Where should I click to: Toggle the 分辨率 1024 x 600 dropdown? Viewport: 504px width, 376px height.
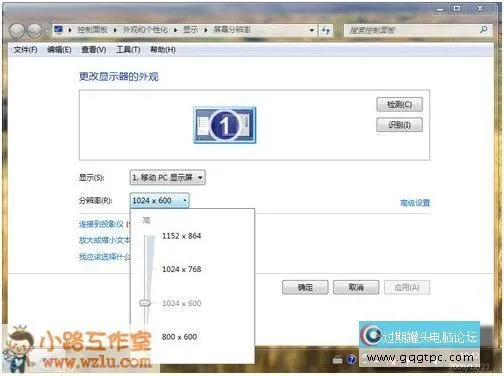pyautogui.click(x=159, y=201)
